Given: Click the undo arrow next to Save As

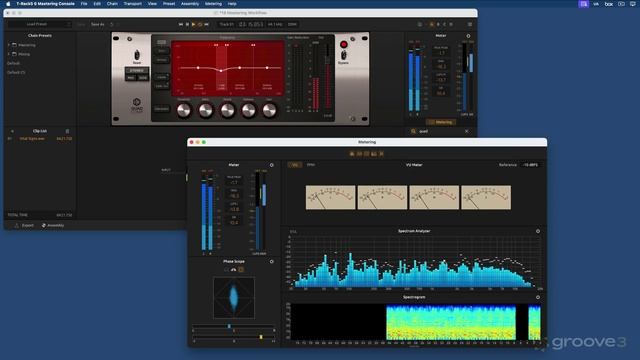Looking at the screenshot, I should click(x=111, y=24).
